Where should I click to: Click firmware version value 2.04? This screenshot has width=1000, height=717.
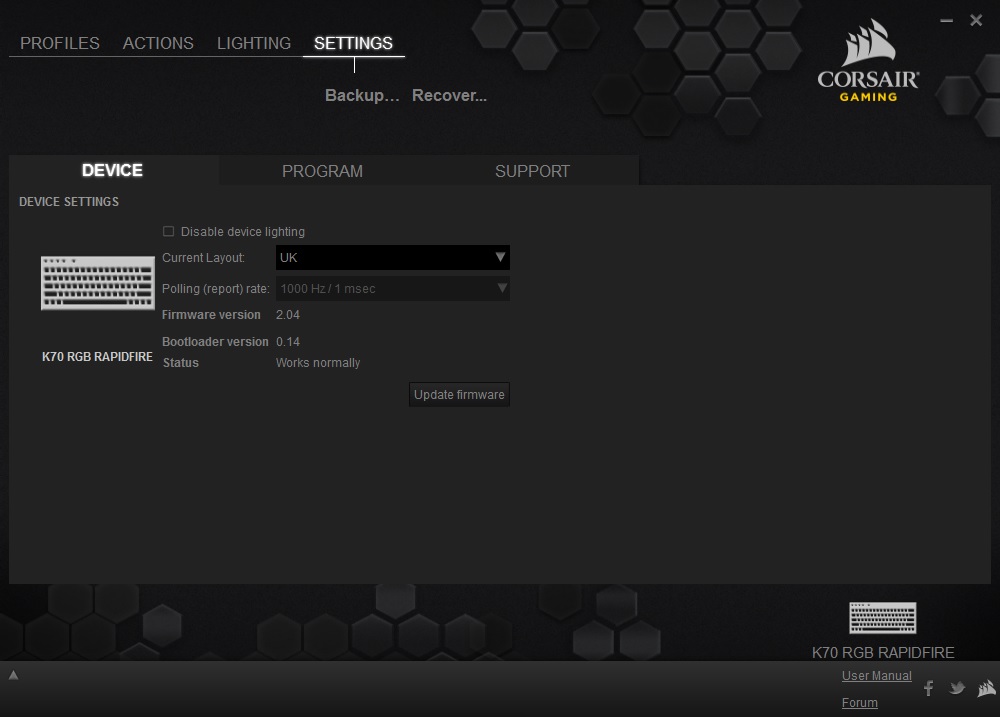click(x=288, y=314)
